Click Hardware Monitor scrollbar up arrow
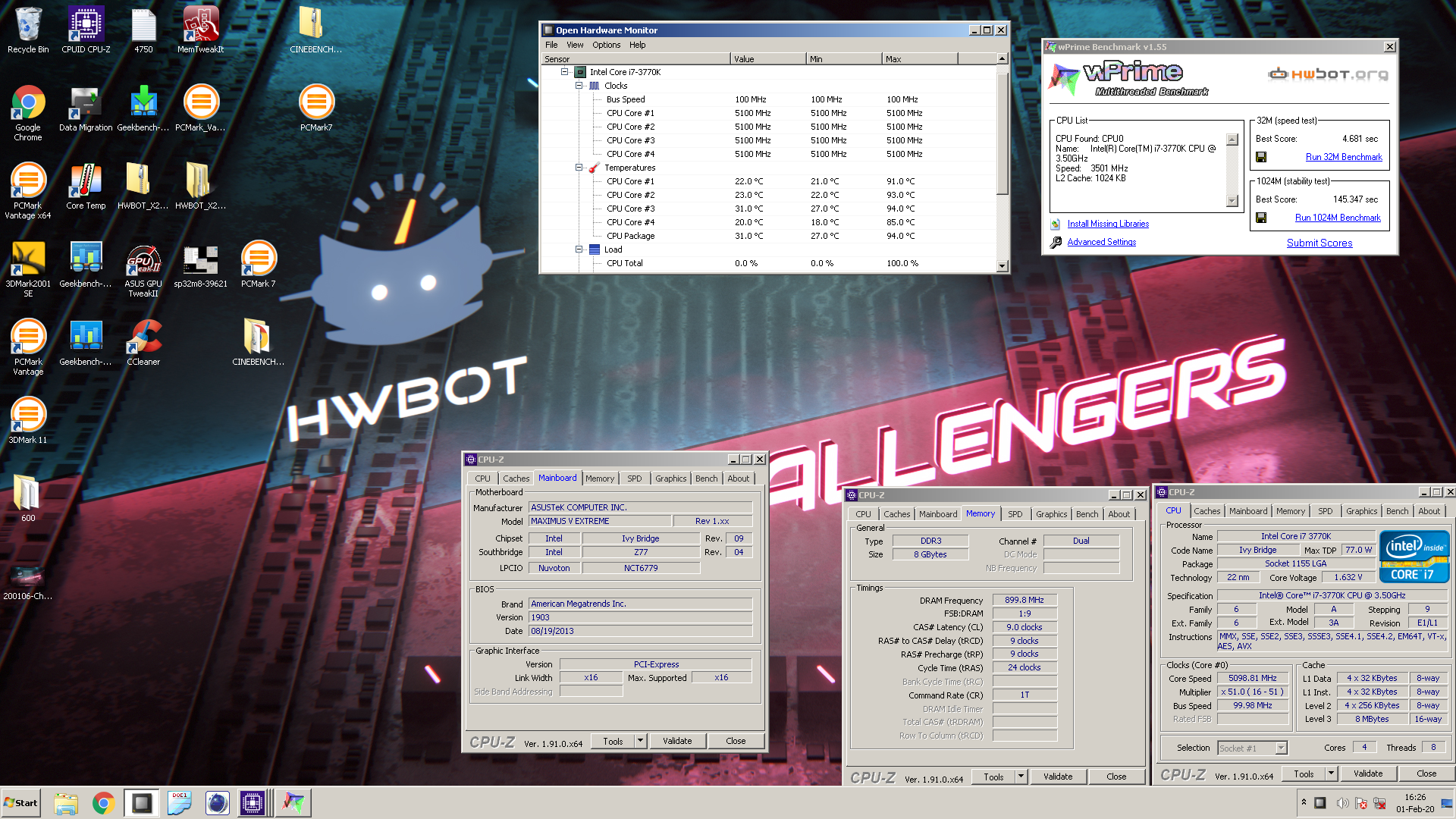1456x819 pixels. (1002, 58)
